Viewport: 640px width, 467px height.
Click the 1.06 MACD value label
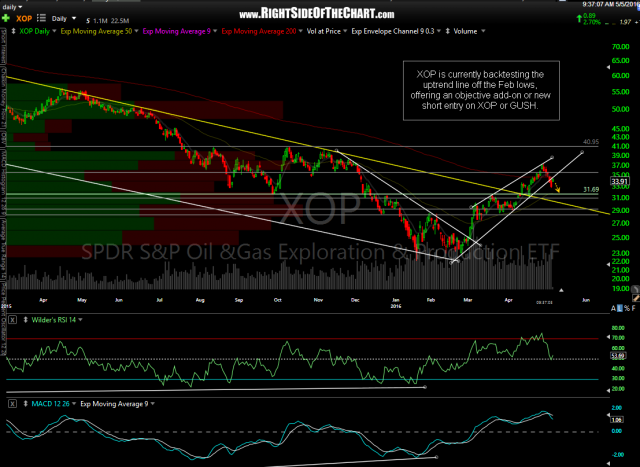point(617,419)
